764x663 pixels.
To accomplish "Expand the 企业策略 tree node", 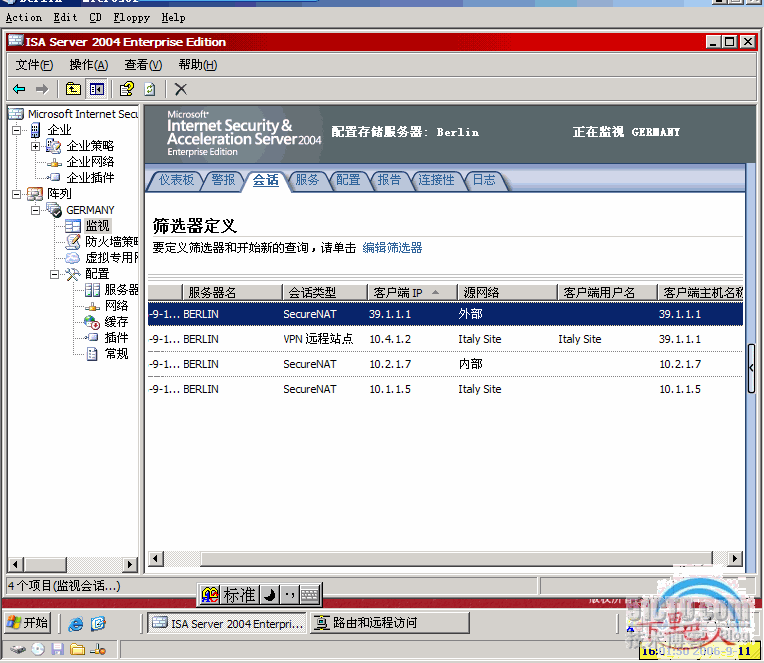I will point(36,146).
